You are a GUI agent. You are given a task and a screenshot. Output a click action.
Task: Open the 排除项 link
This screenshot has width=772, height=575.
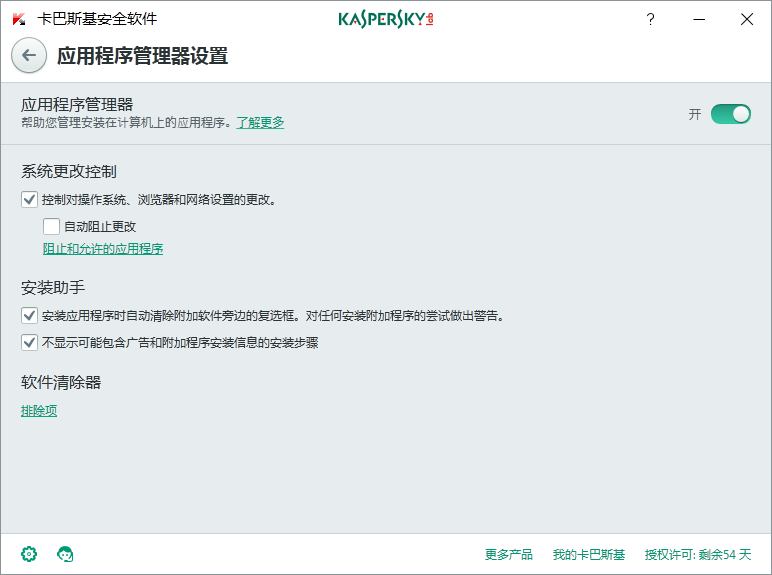(x=39, y=410)
